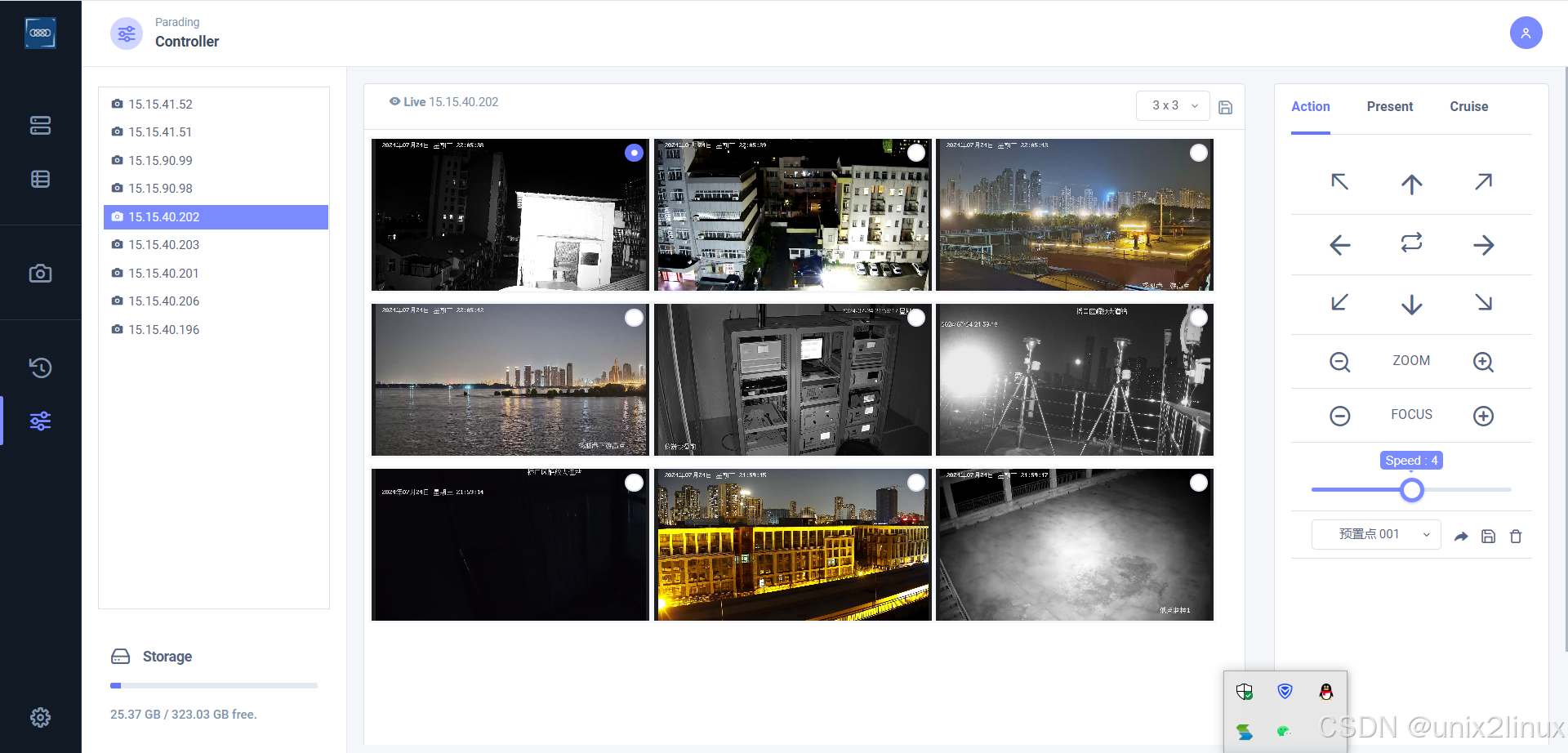Open the QQ penguin tray icon
Screen dimensions: 1568x753
(x=1325, y=692)
